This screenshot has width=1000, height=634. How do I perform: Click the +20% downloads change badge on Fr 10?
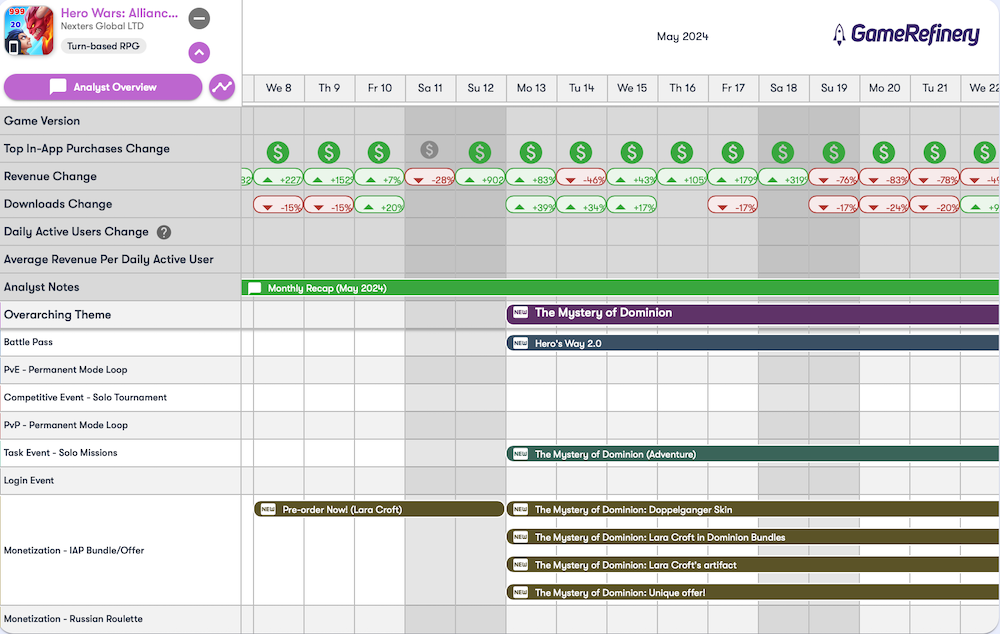[x=379, y=205]
